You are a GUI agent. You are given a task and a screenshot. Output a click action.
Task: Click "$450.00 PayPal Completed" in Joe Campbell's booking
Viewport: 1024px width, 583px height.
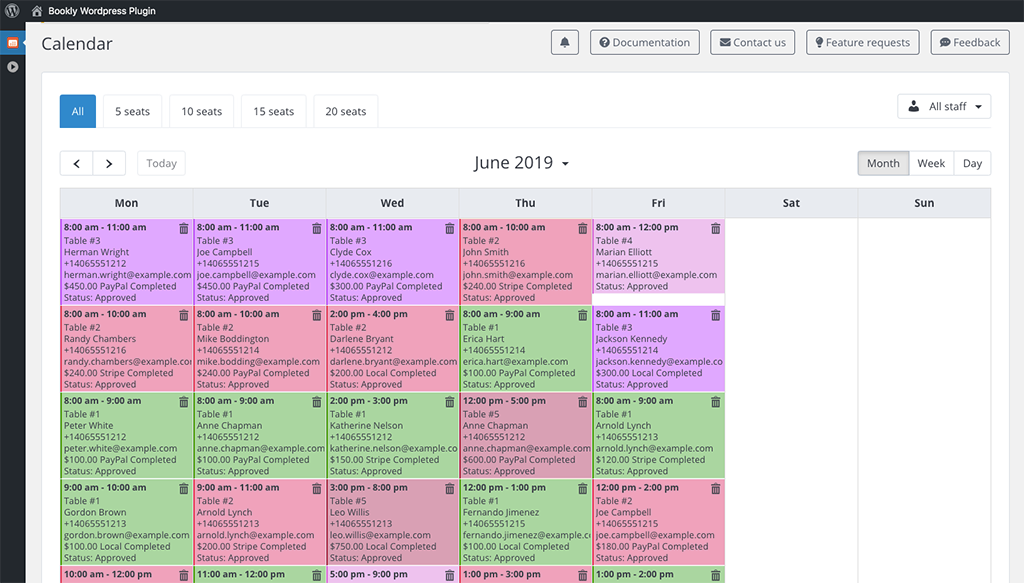click(x=253, y=286)
